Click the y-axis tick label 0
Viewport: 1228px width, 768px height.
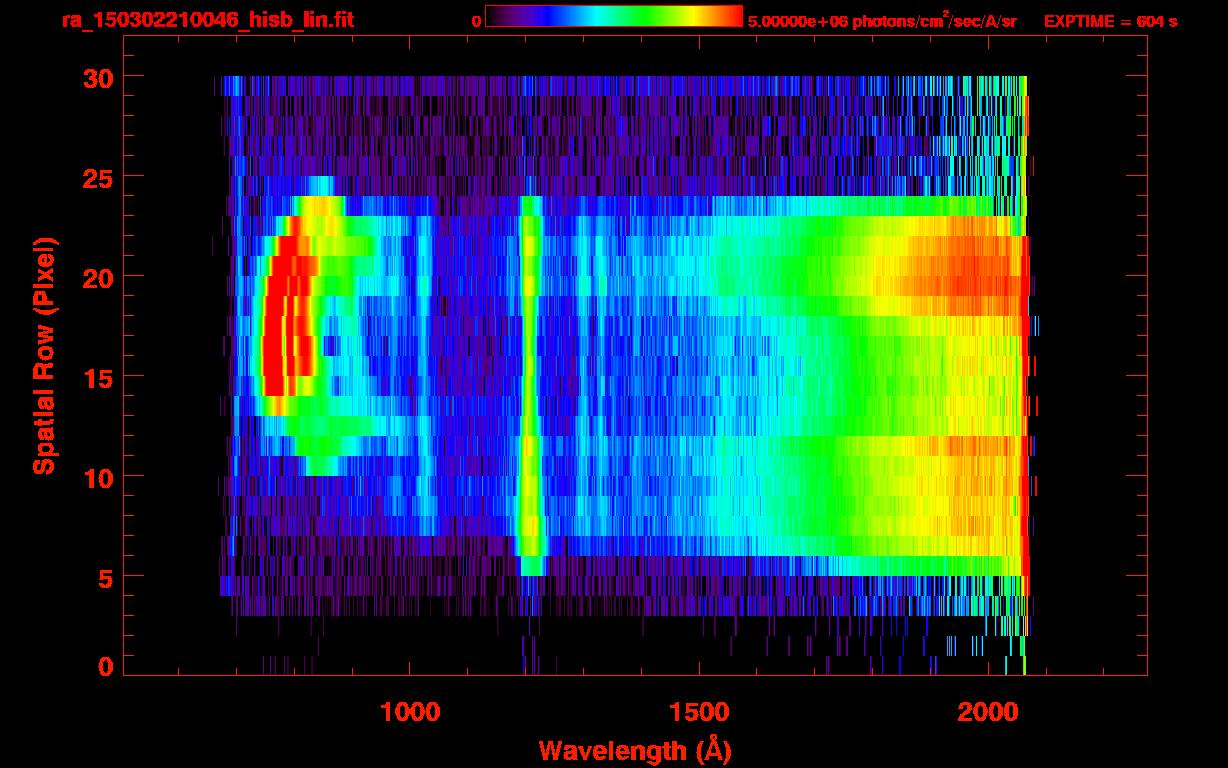[105, 667]
